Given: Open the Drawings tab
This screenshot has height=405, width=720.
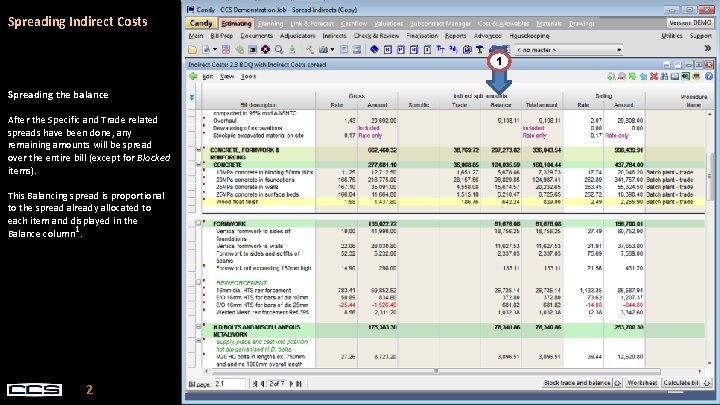Looking at the screenshot, I should tap(581, 23).
